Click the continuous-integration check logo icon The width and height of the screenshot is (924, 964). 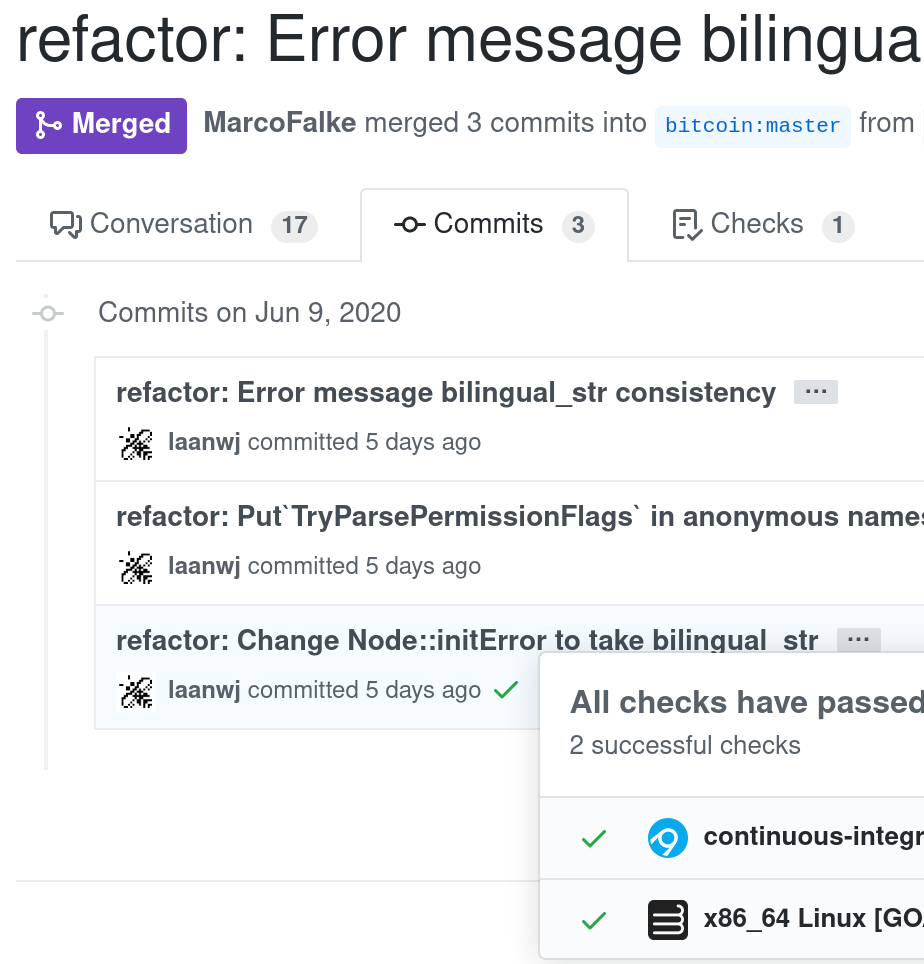point(668,838)
